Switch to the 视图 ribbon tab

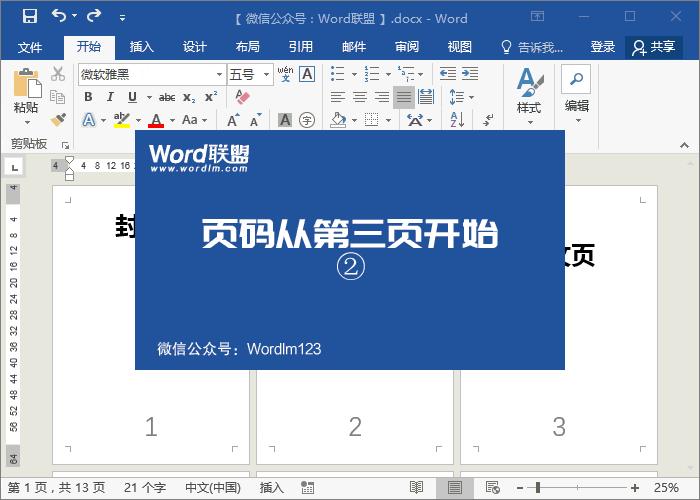460,46
